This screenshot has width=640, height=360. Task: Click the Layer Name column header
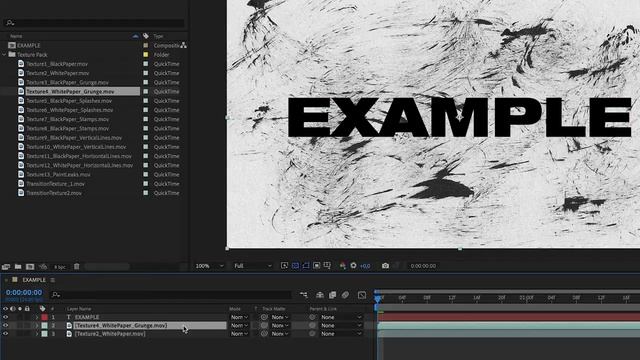[x=79, y=309]
